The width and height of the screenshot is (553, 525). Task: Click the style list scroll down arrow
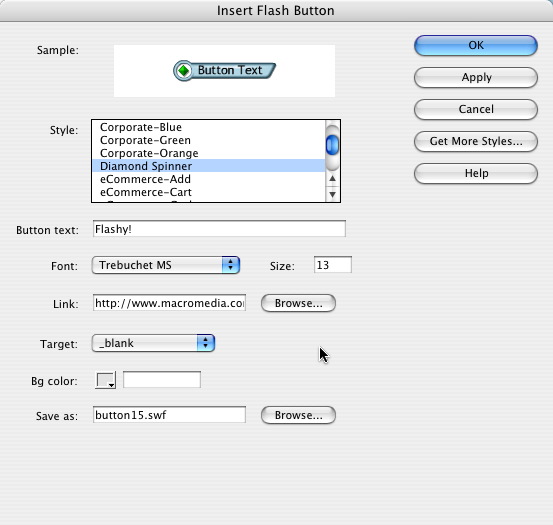(332, 194)
